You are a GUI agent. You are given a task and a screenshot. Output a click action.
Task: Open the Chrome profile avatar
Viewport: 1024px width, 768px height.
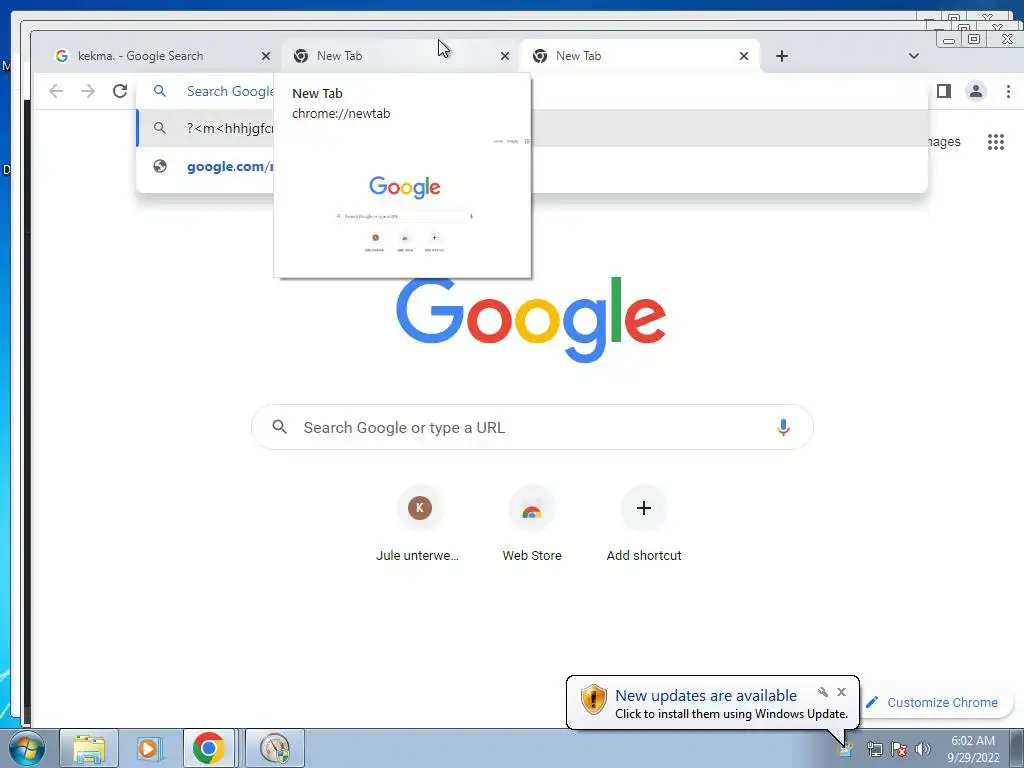click(x=976, y=91)
